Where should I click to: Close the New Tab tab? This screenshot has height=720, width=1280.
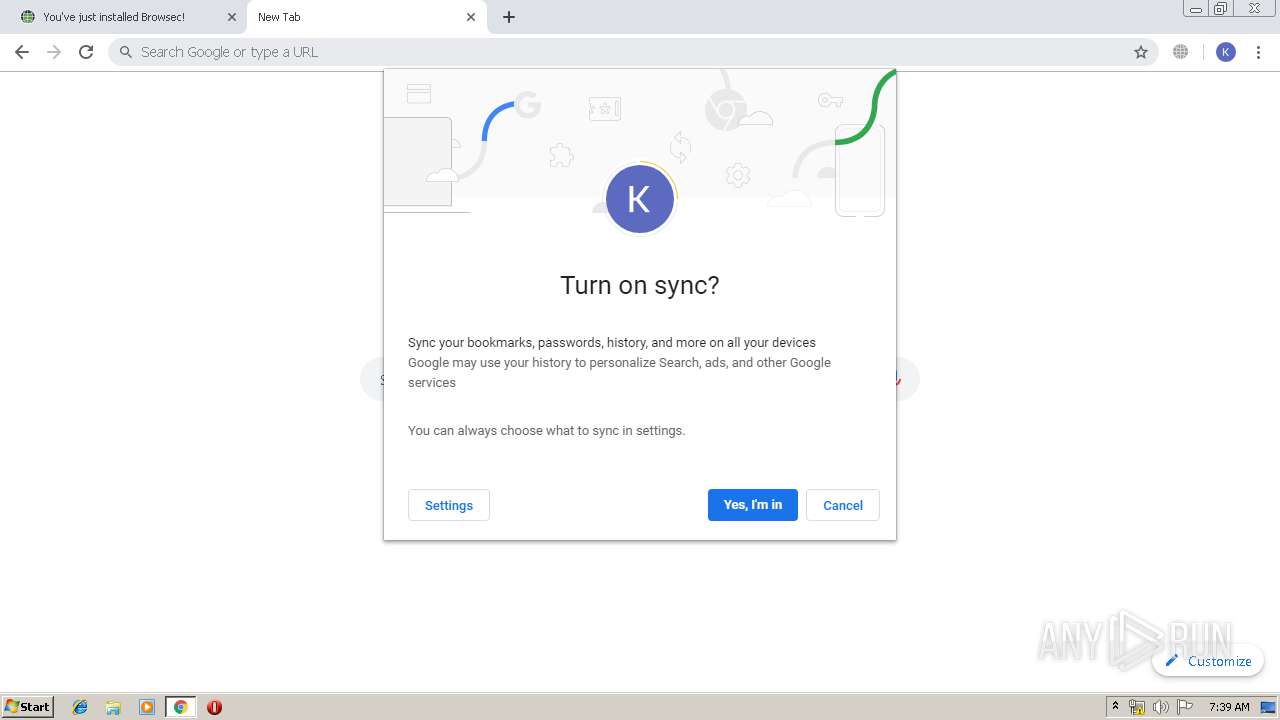471,17
